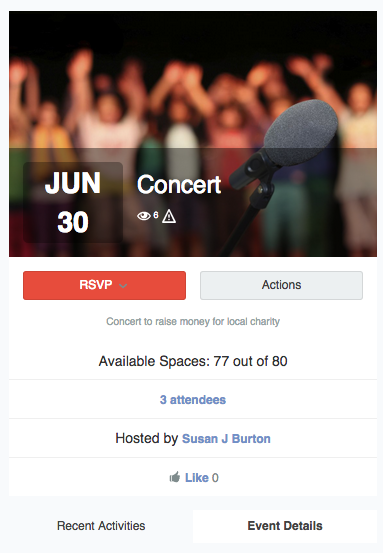Visit host Susan J Burton's profile
The height and width of the screenshot is (553, 383).
pyautogui.click(x=226, y=438)
